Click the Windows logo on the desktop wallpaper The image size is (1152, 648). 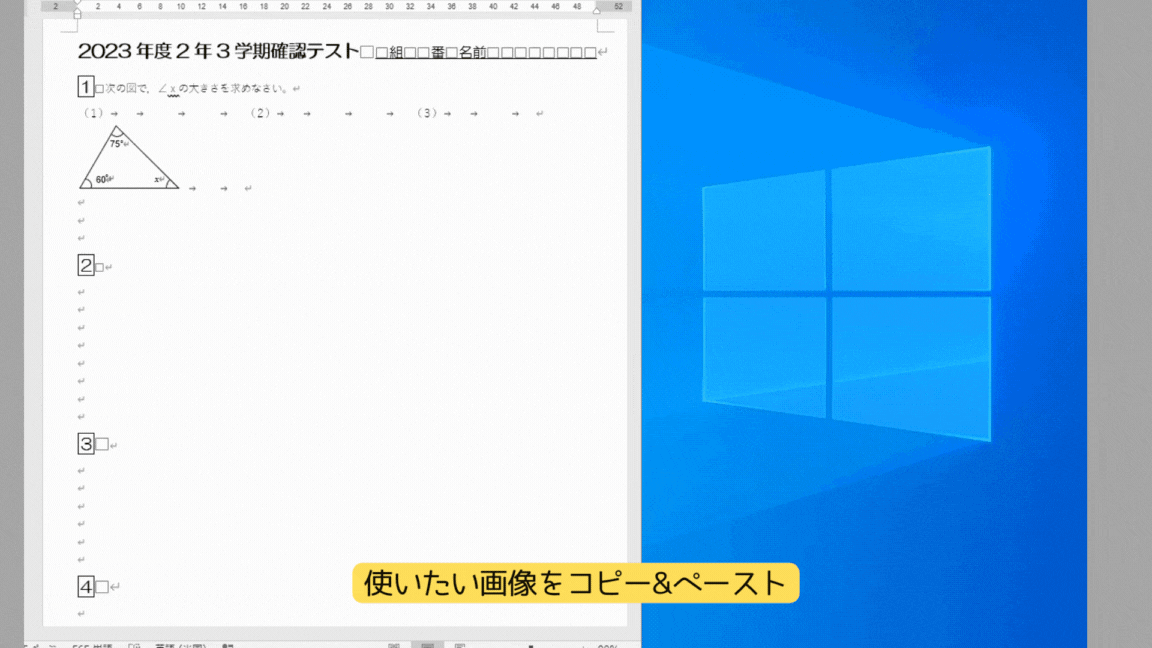click(846, 294)
